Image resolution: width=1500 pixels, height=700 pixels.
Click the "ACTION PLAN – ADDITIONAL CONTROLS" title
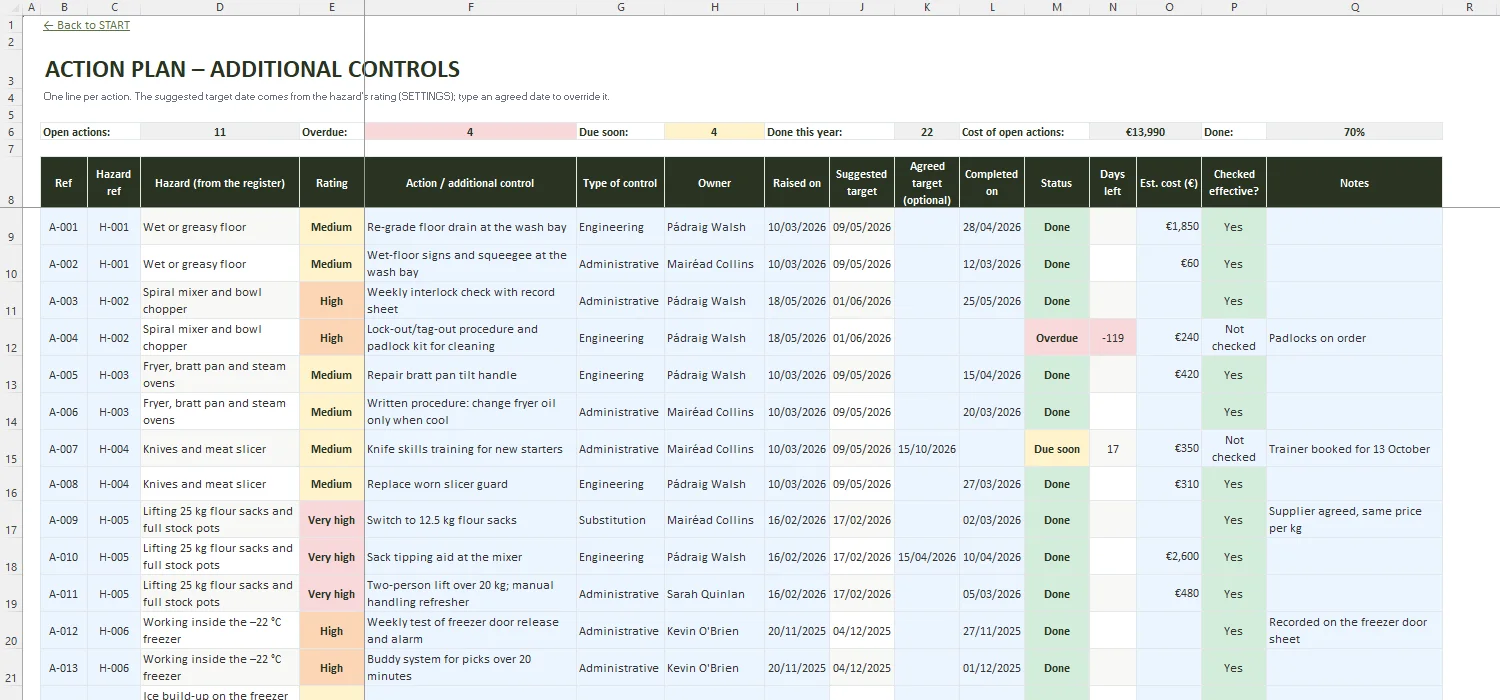pyautogui.click(x=252, y=69)
